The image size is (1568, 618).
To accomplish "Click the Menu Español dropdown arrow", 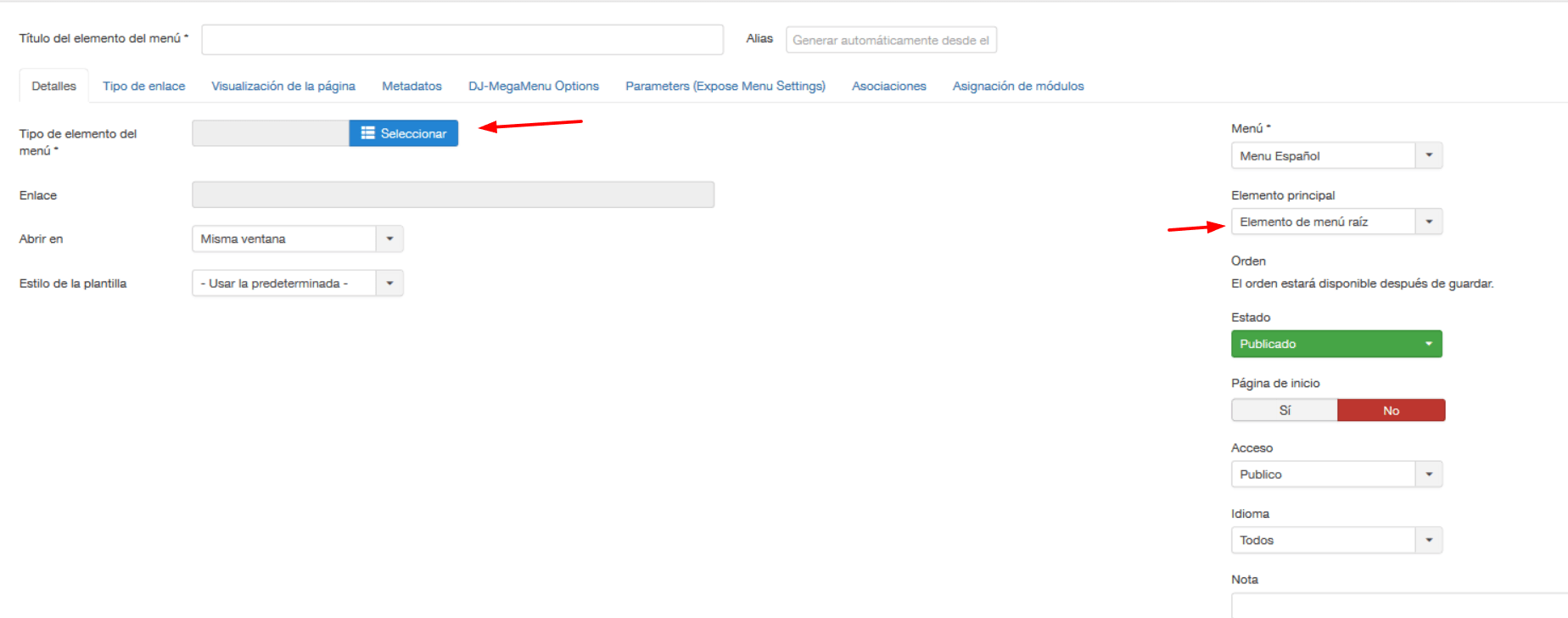I will pyautogui.click(x=1429, y=155).
